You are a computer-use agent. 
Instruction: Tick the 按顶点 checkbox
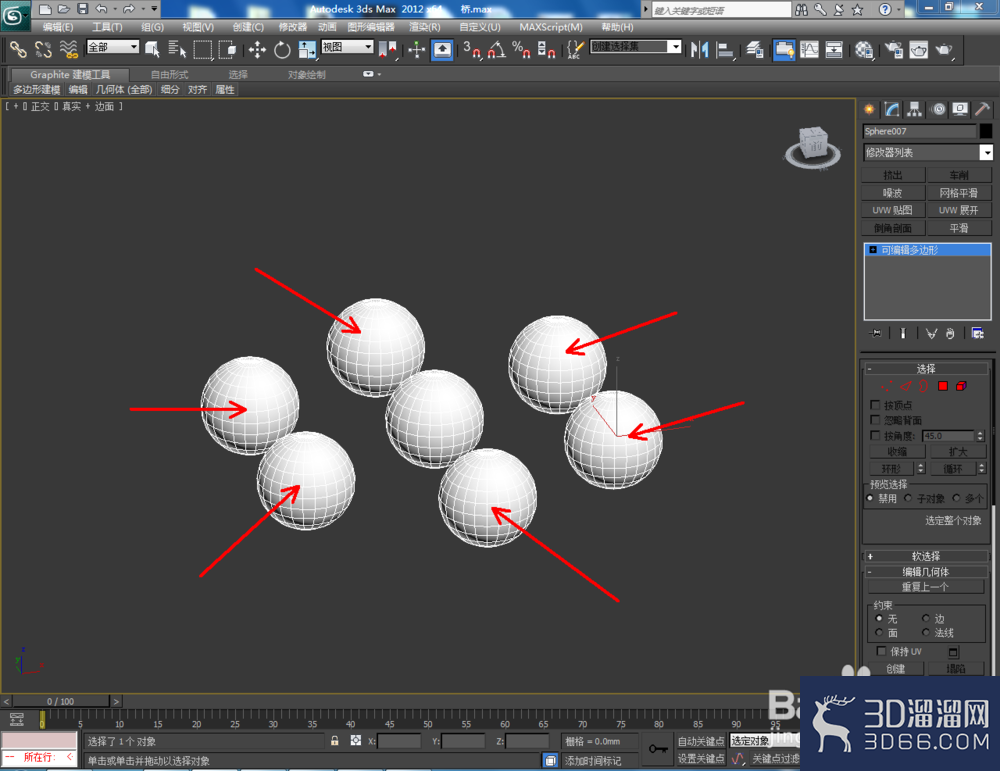(875, 404)
